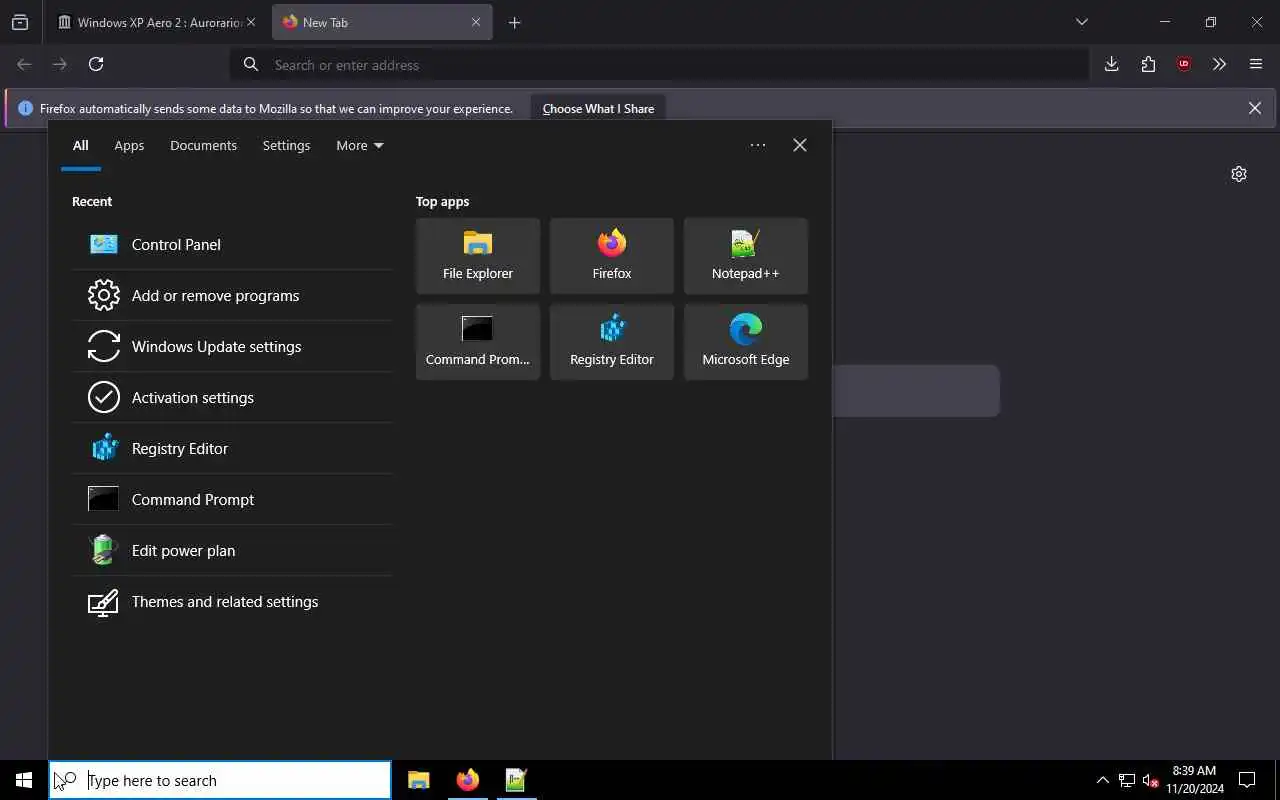Open Registry Editor tile in Top apps
The image size is (1280, 800).
coord(612,342)
